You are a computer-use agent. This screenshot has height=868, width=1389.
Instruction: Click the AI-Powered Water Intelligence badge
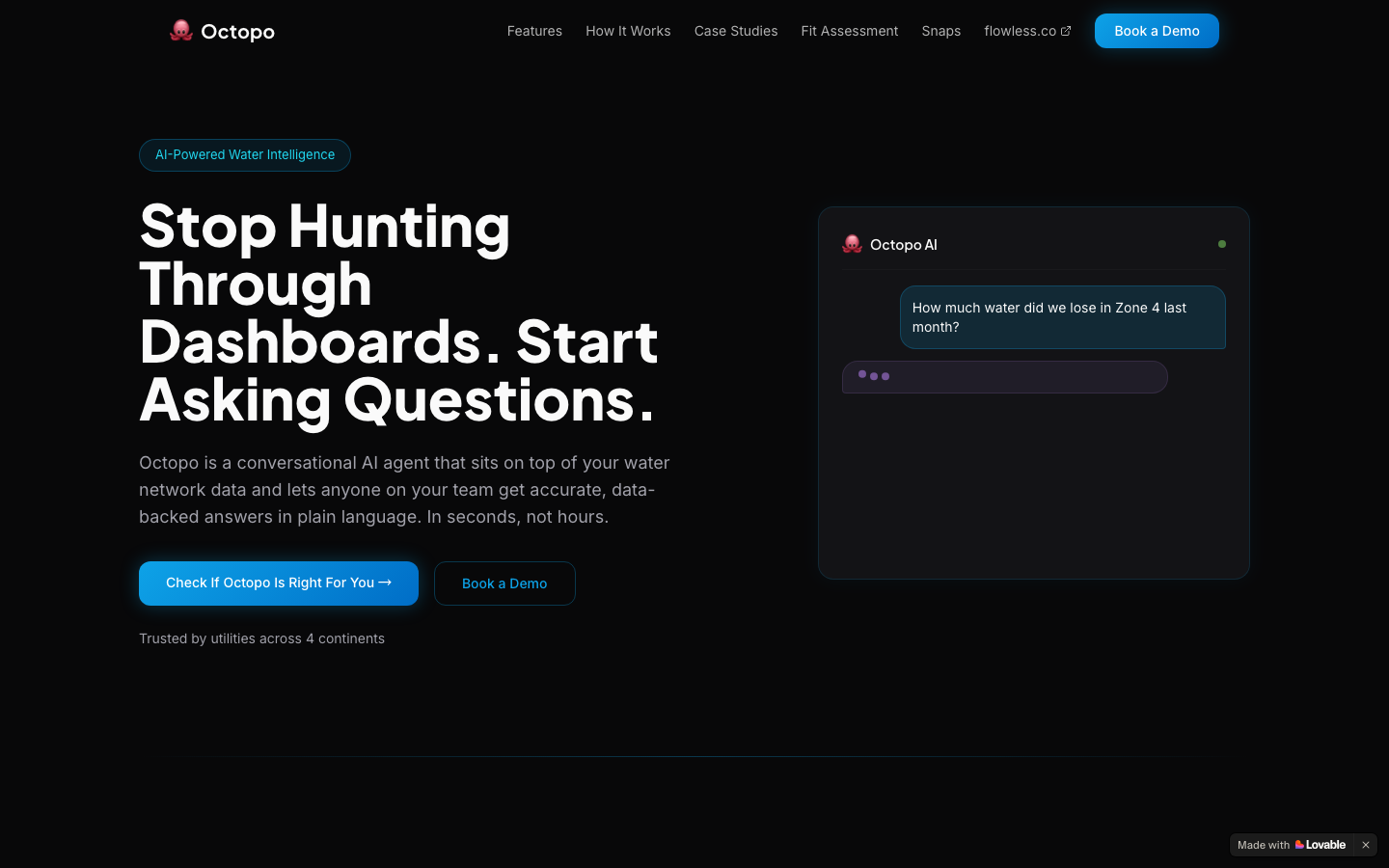tap(245, 155)
